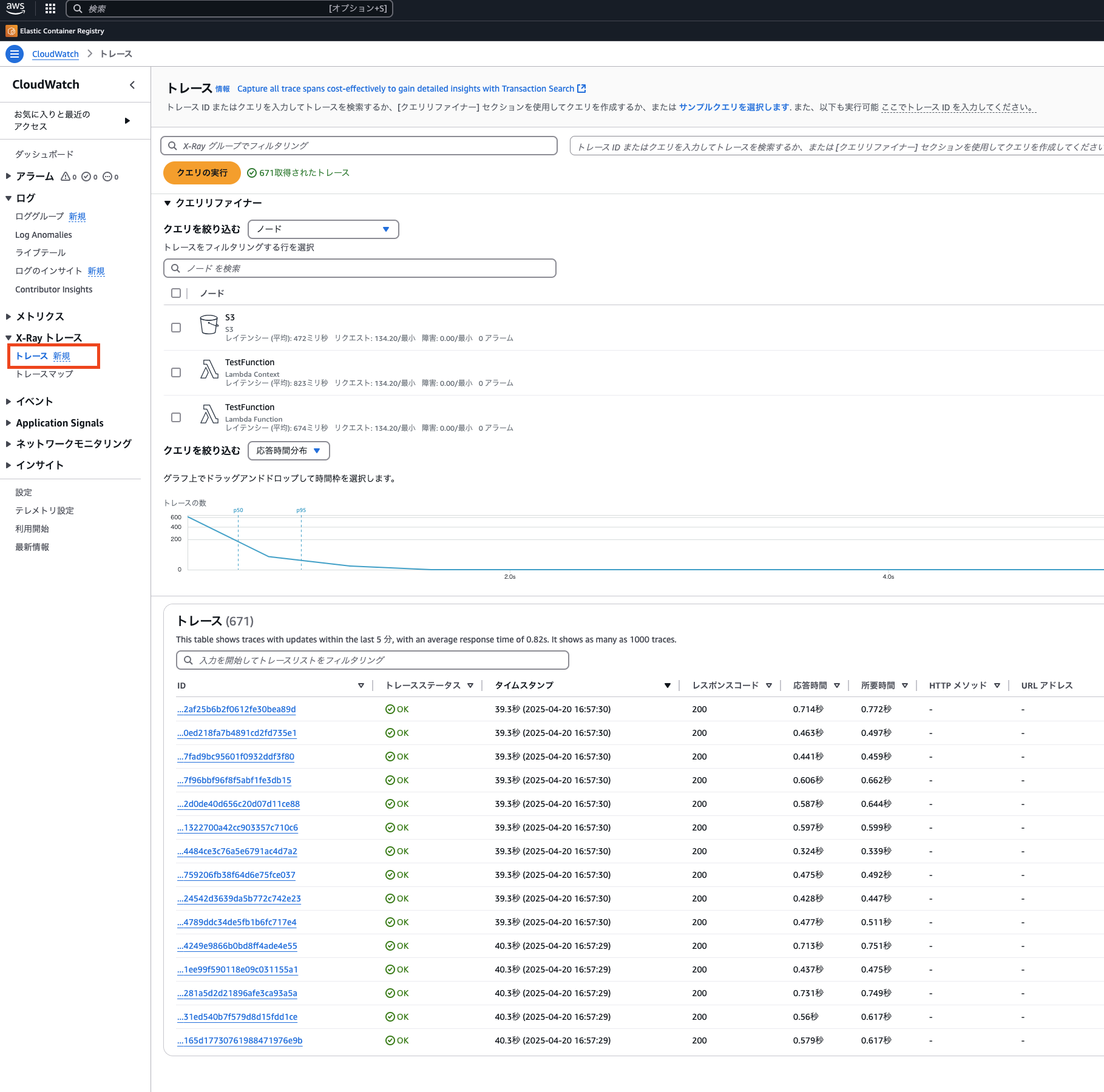Image resolution: width=1104 pixels, height=1092 pixels.
Task: Click the trace list filter input field
Action: click(x=372, y=660)
